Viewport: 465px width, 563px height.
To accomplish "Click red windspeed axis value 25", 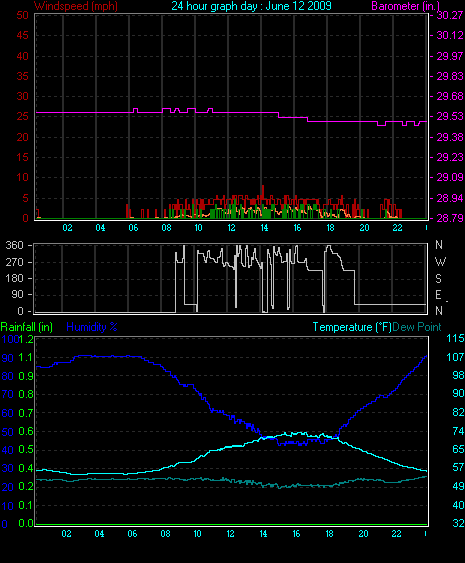I will pyautogui.click(x=22, y=116).
